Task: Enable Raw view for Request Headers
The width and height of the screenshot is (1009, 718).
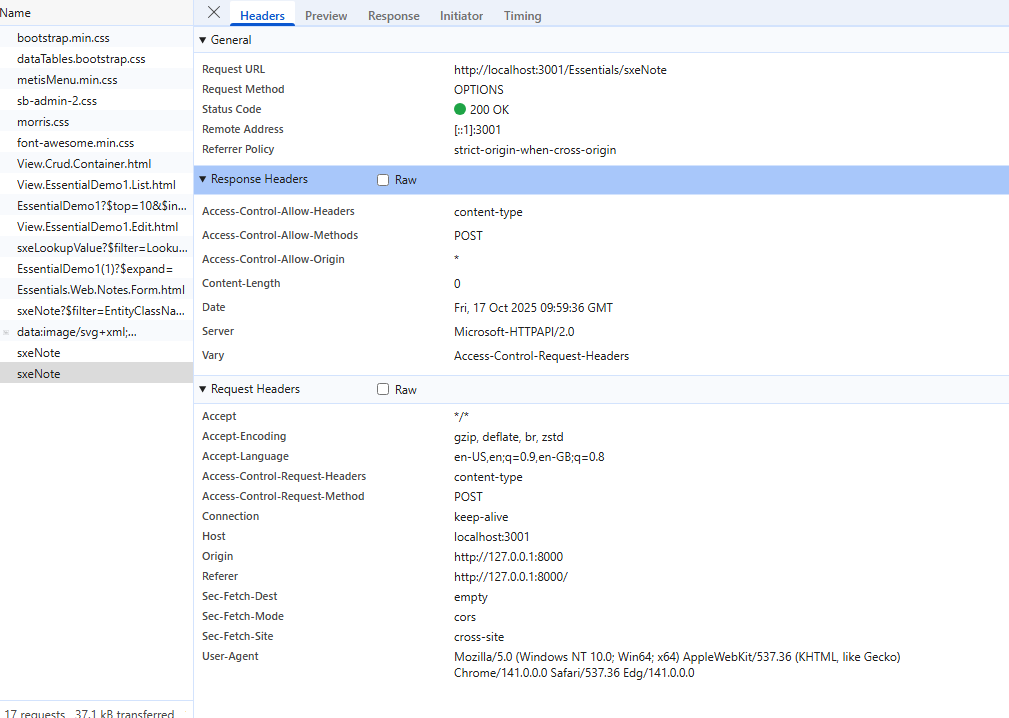Action: pyautogui.click(x=383, y=390)
